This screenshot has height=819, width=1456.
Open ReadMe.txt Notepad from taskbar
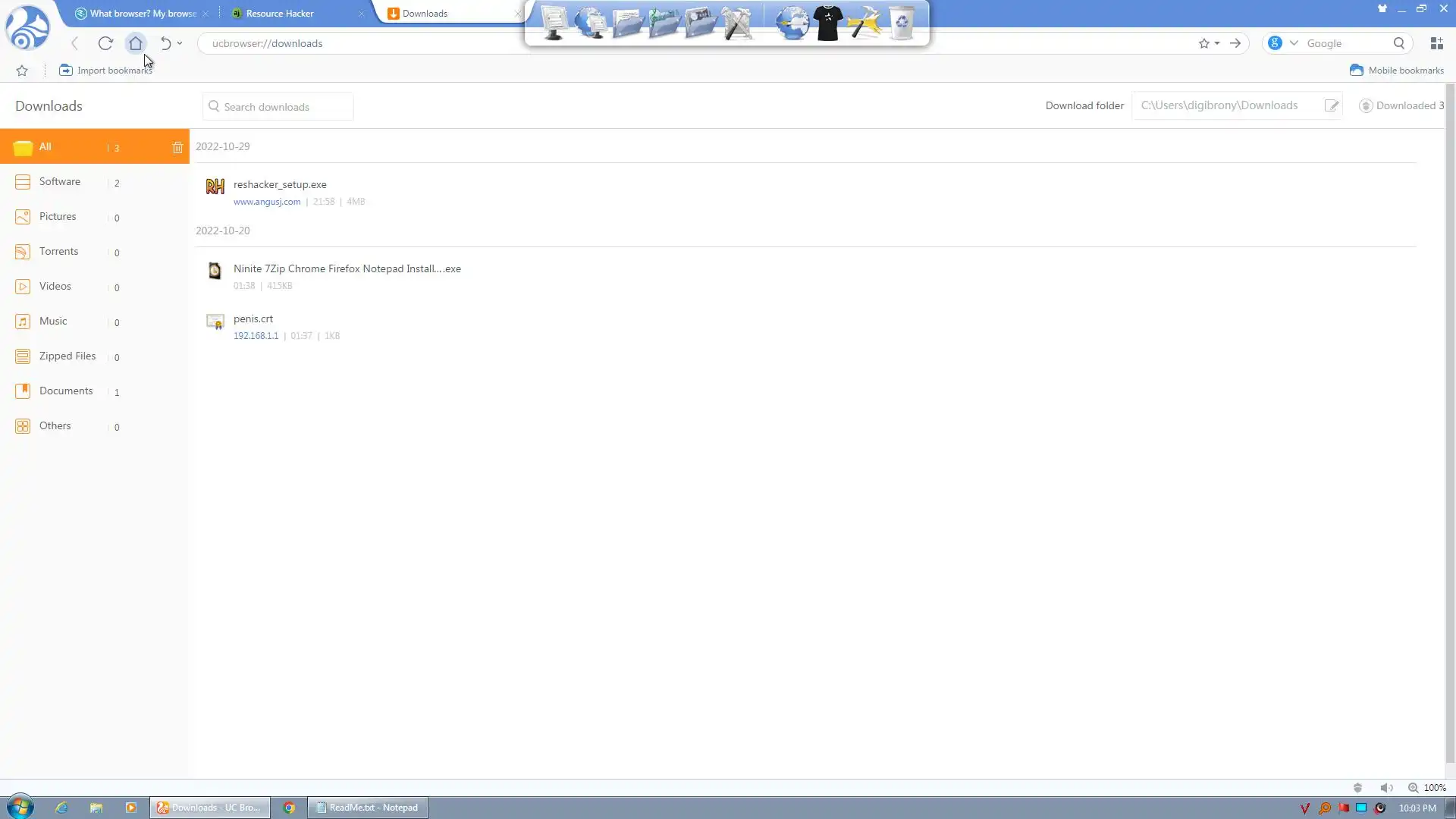coord(368,808)
